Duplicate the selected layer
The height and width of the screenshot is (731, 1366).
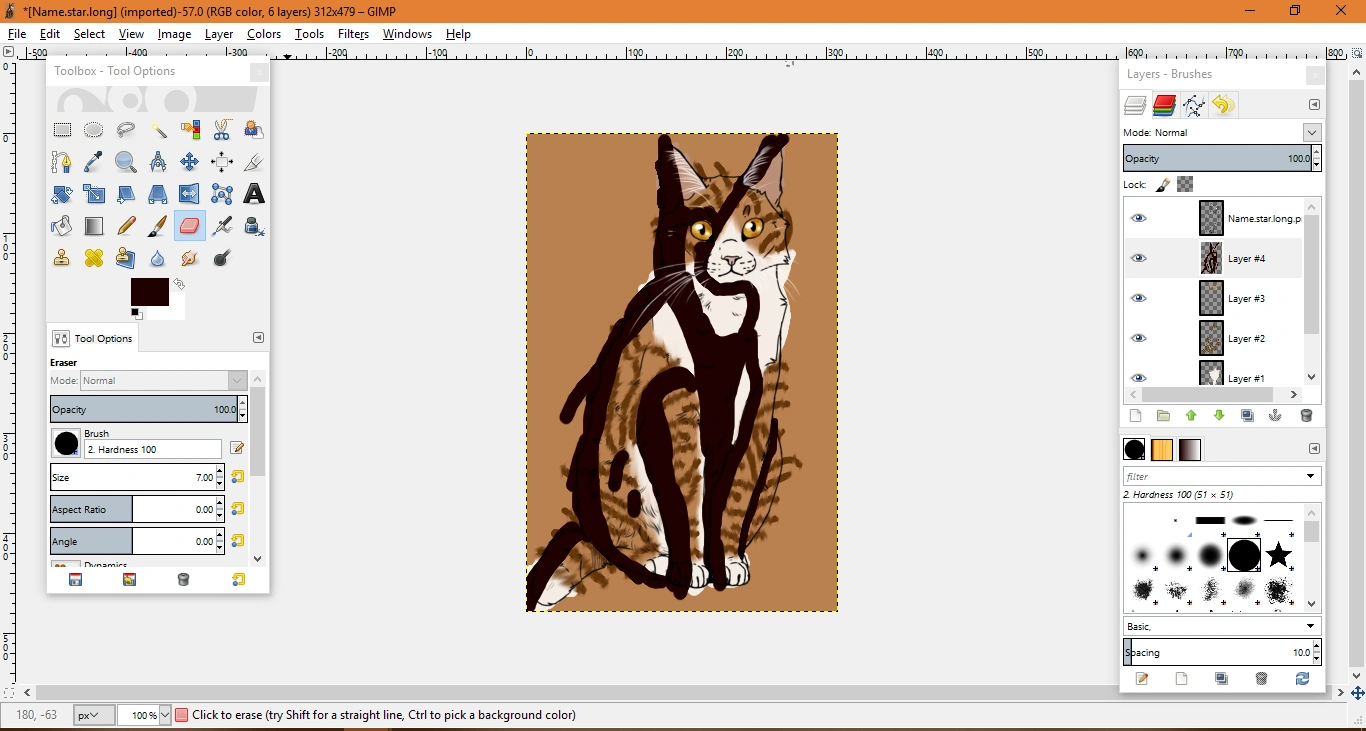click(x=1248, y=416)
